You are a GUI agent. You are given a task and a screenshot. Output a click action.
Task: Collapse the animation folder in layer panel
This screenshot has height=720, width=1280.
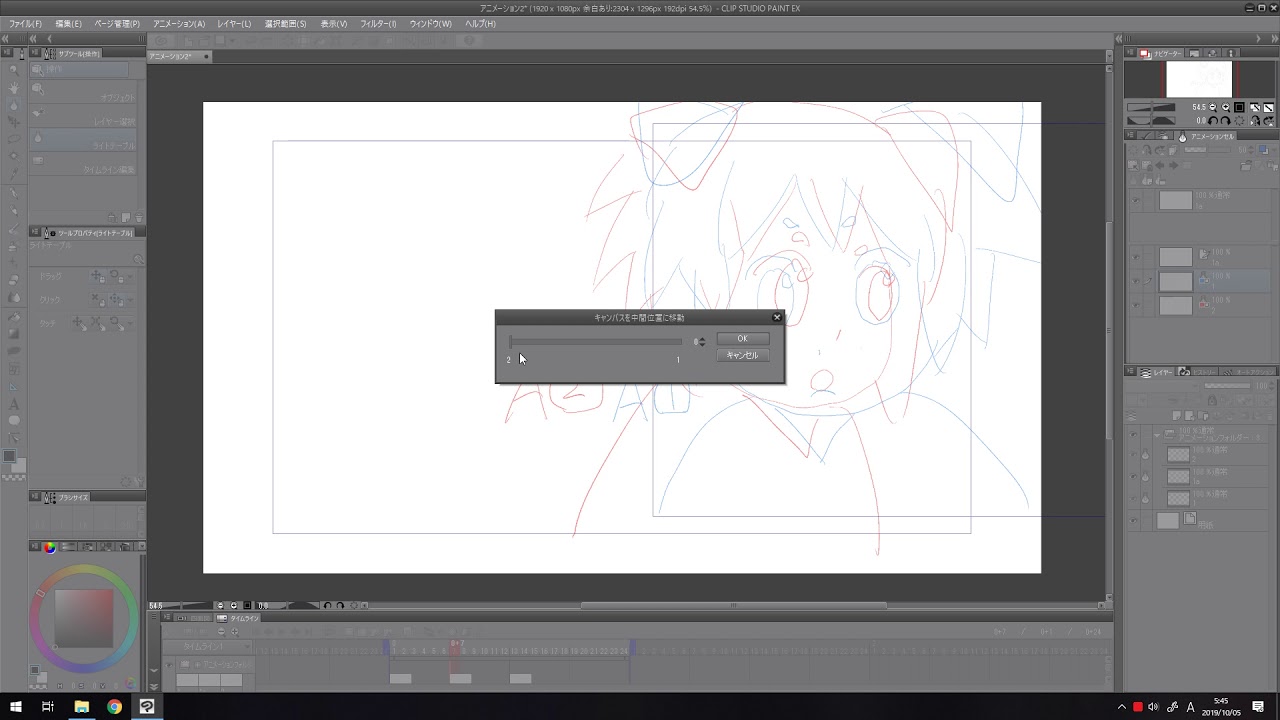(1157, 436)
